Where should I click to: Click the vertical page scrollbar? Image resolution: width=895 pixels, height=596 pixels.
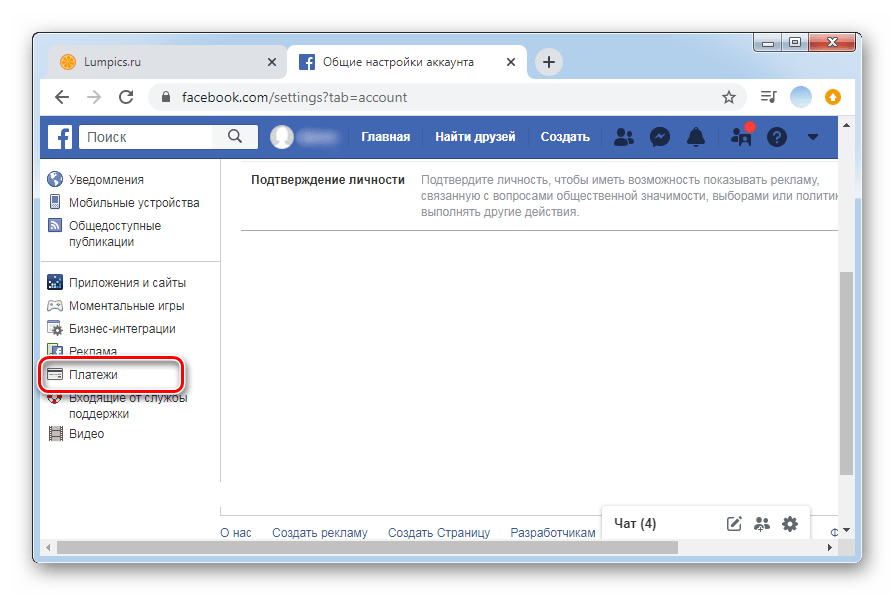(846, 371)
